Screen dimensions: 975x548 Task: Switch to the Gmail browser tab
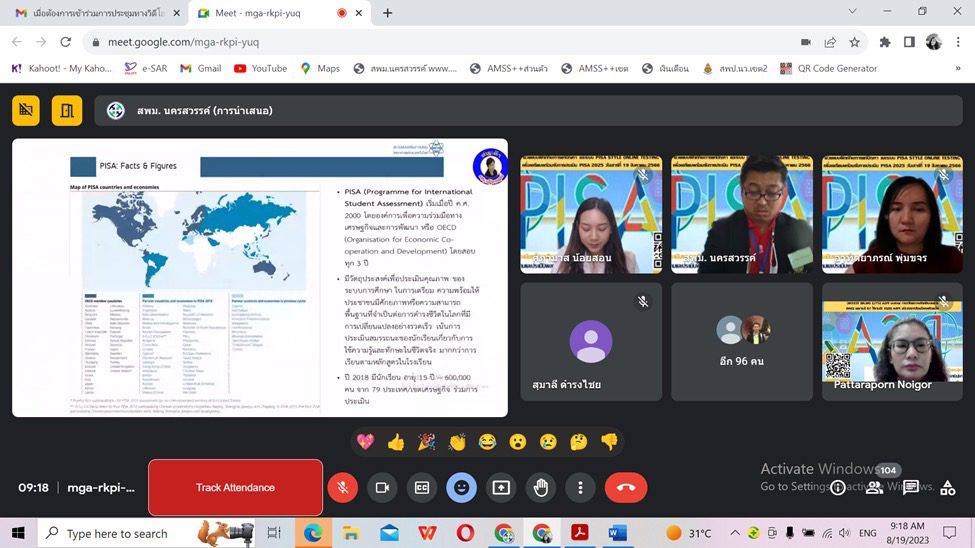(x=98, y=13)
